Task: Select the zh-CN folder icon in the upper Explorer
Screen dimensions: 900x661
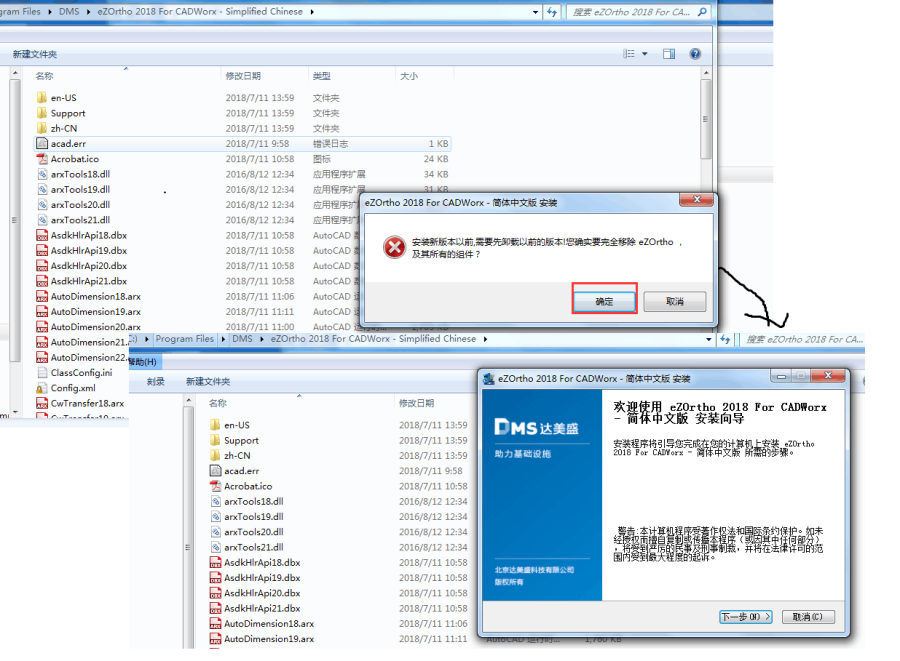Action: coord(42,128)
